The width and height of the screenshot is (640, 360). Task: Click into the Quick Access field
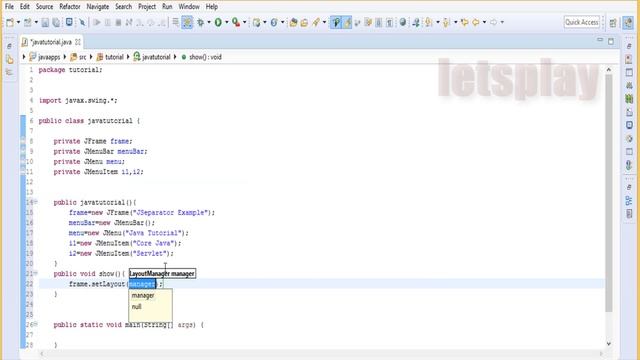pos(582,22)
